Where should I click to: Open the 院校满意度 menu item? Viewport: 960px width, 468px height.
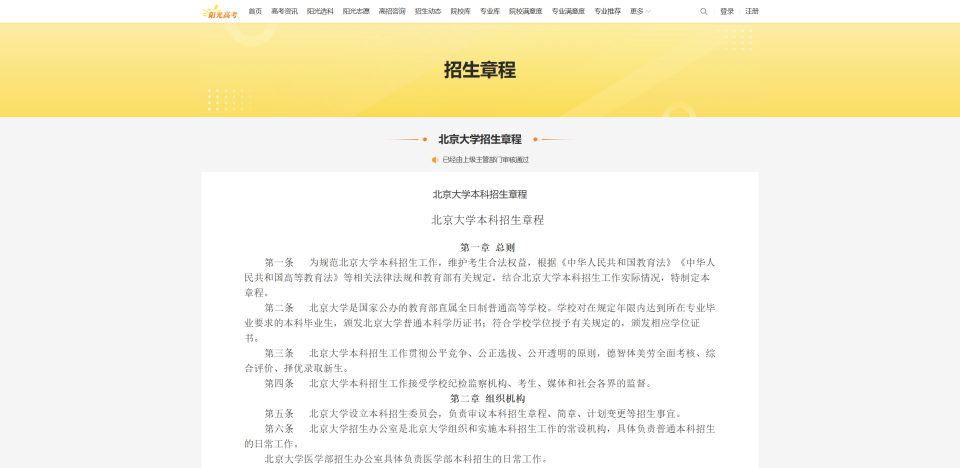(x=525, y=11)
